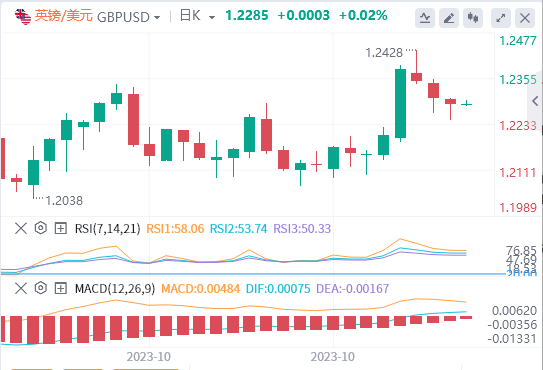Click current price 1.2285

(x=247, y=16)
